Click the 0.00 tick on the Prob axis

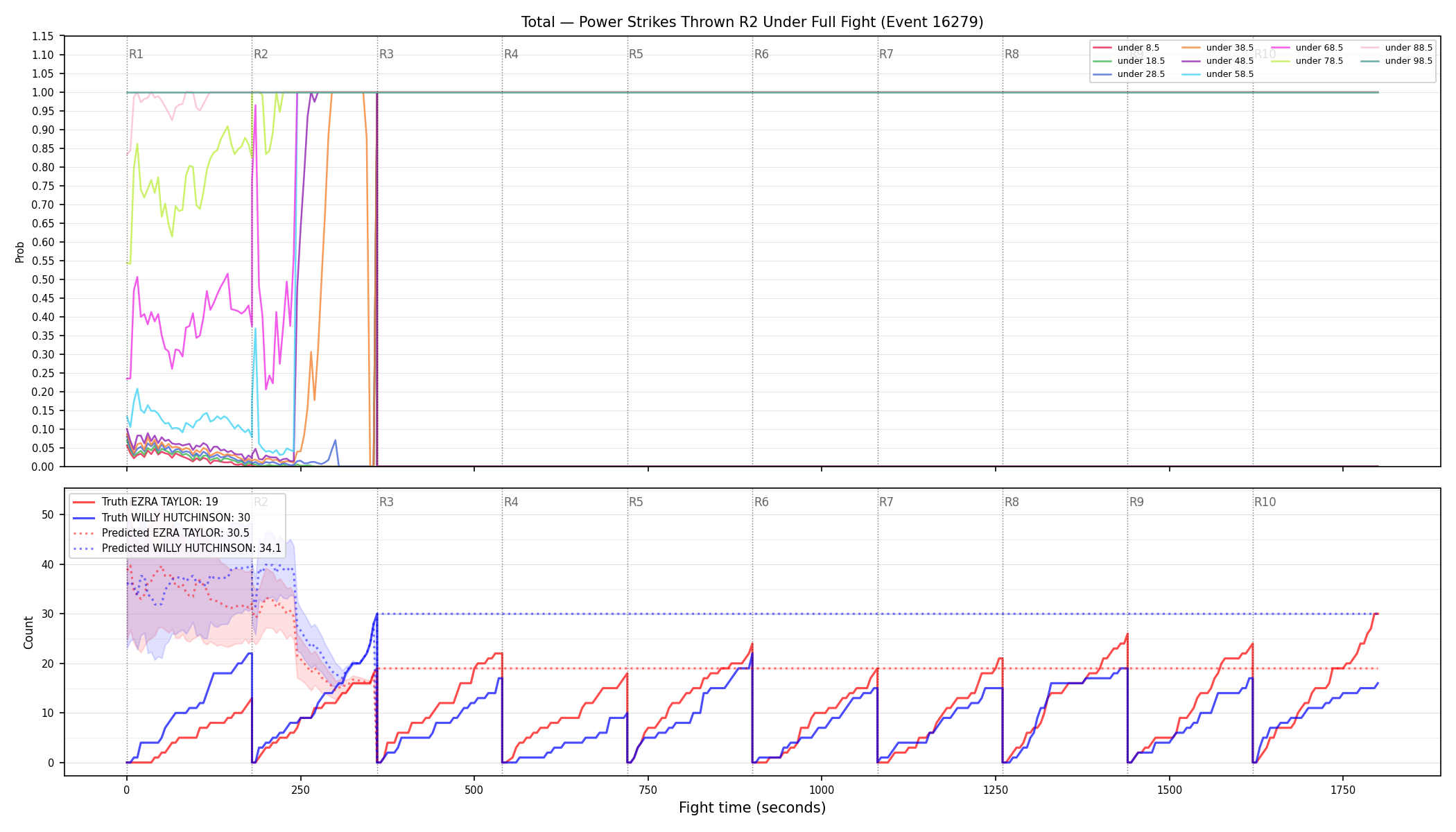[x=43, y=467]
